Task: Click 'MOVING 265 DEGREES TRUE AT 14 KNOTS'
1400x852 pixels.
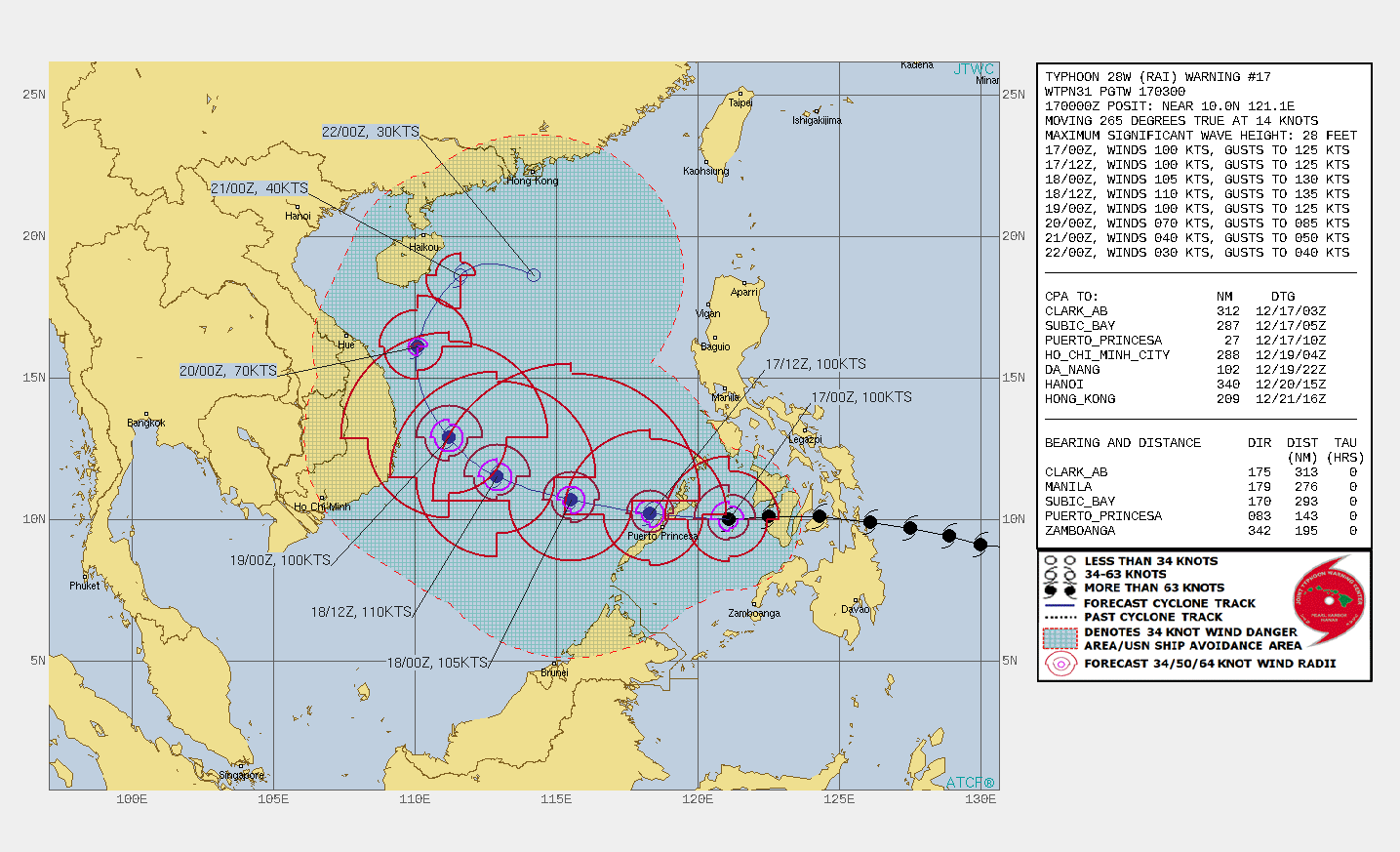Action: (x=1181, y=121)
